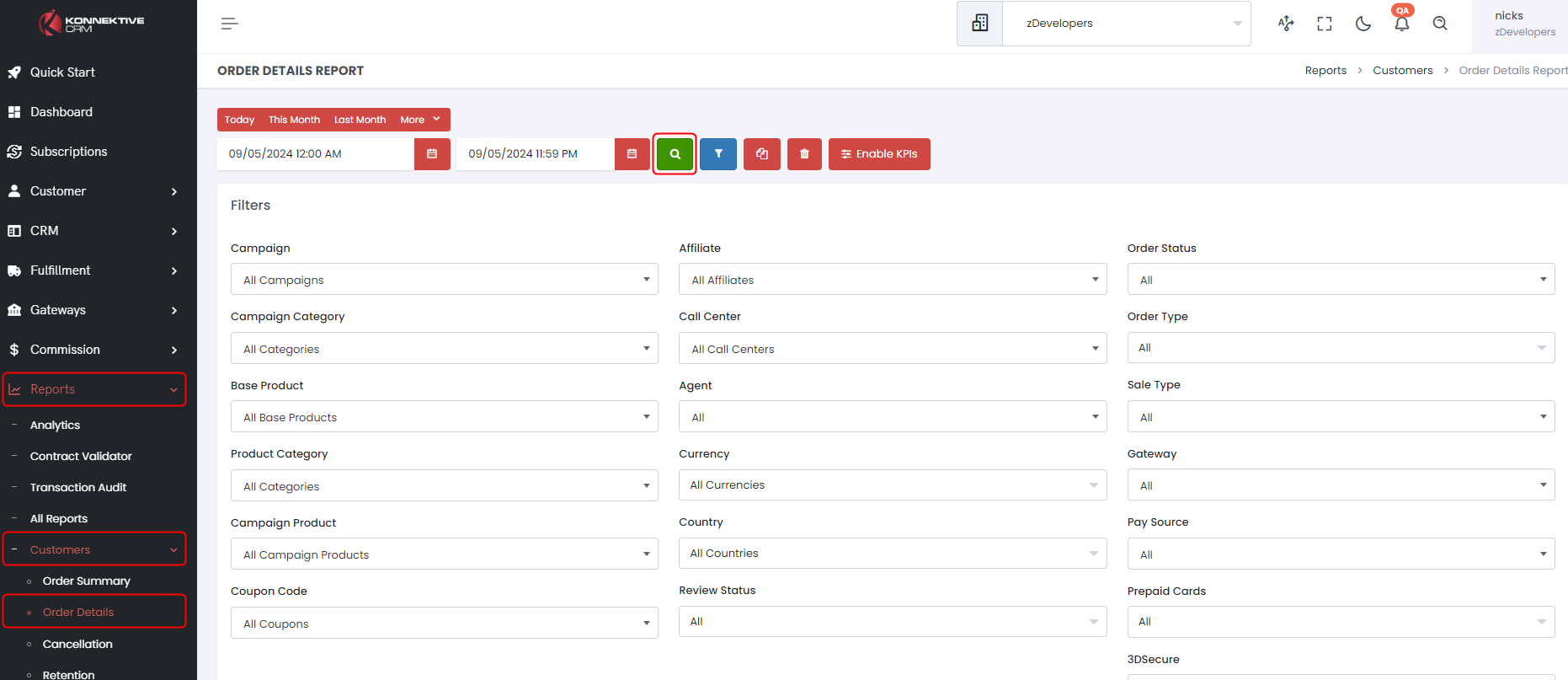The width and height of the screenshot is (1568, 680).
Task: Toggle fullscreen mode icon
Action: point(1325,24)
